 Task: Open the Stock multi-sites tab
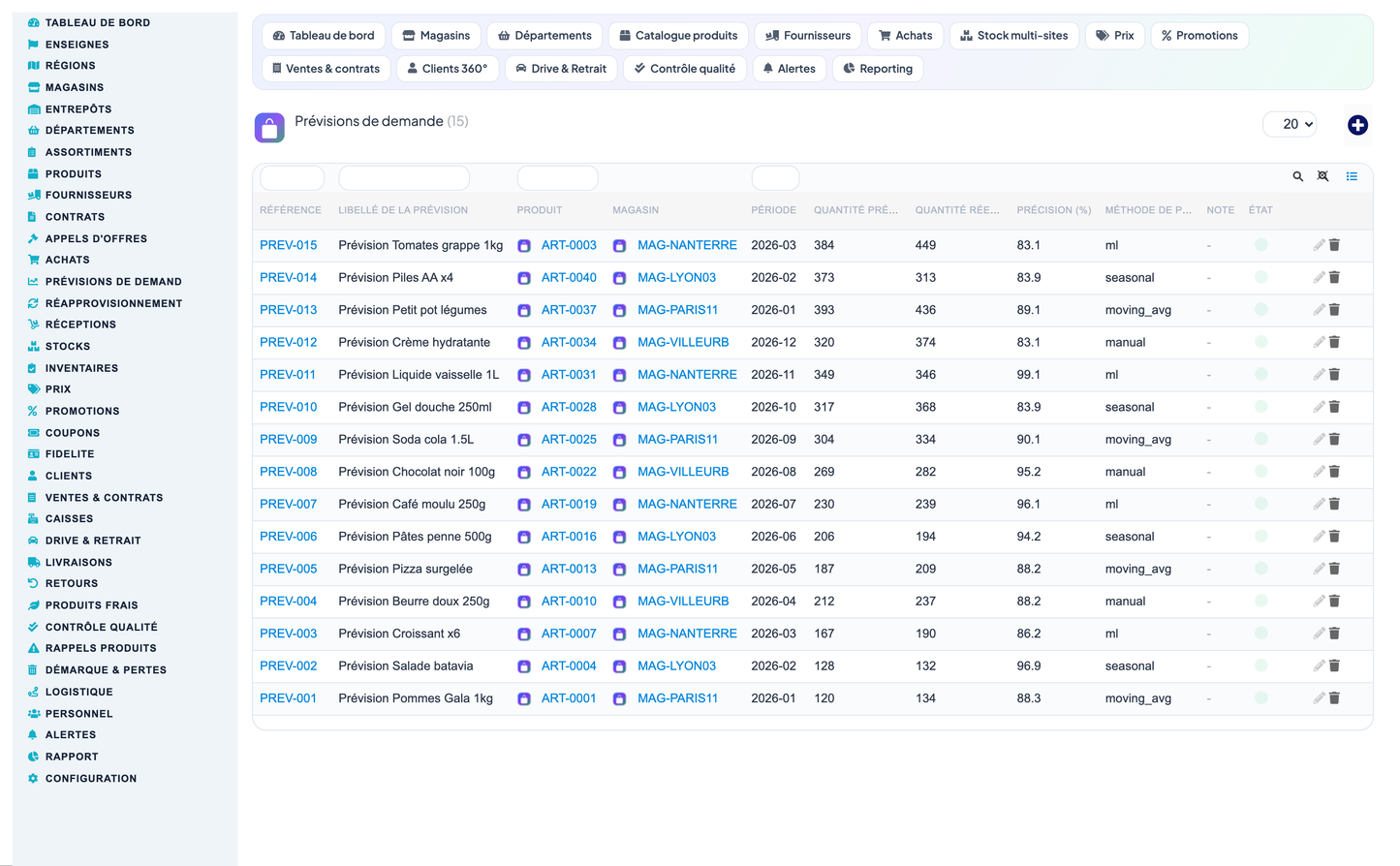pyautogui.click(x=1014, y=36)
